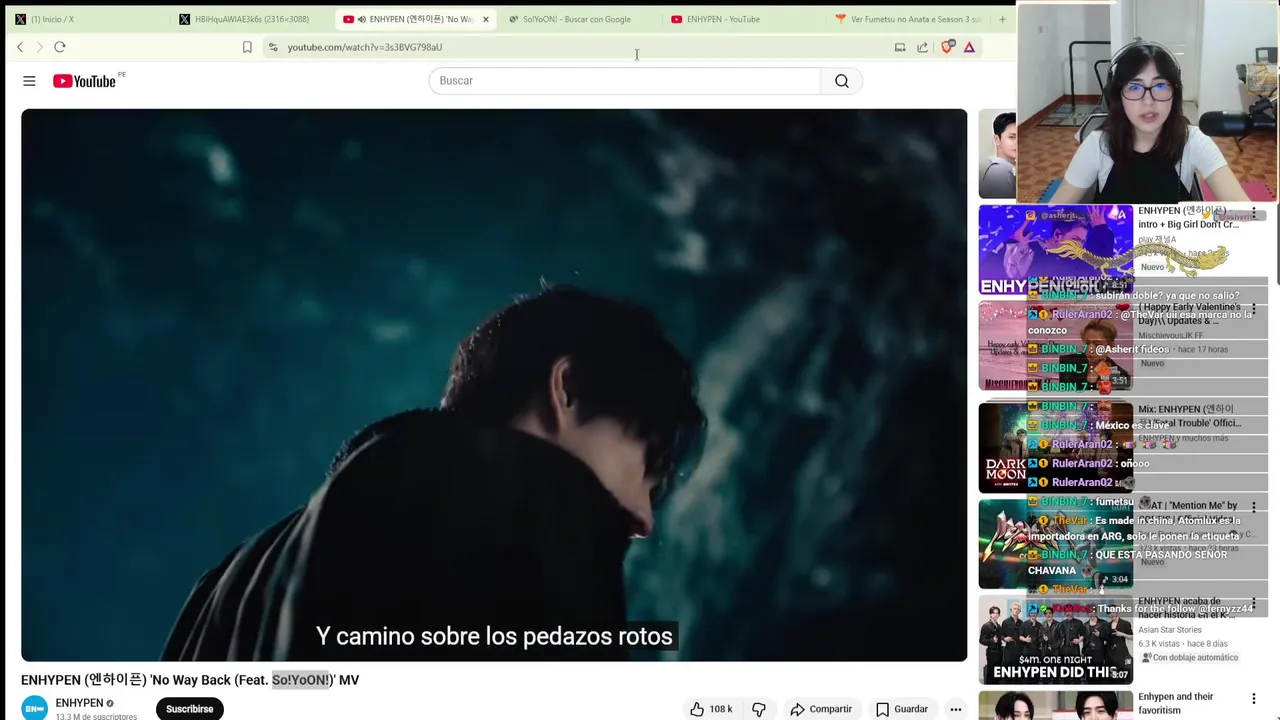Go to YouTube home via logo
Viewport: 1280px width, 720px height.
pos(85,81)
